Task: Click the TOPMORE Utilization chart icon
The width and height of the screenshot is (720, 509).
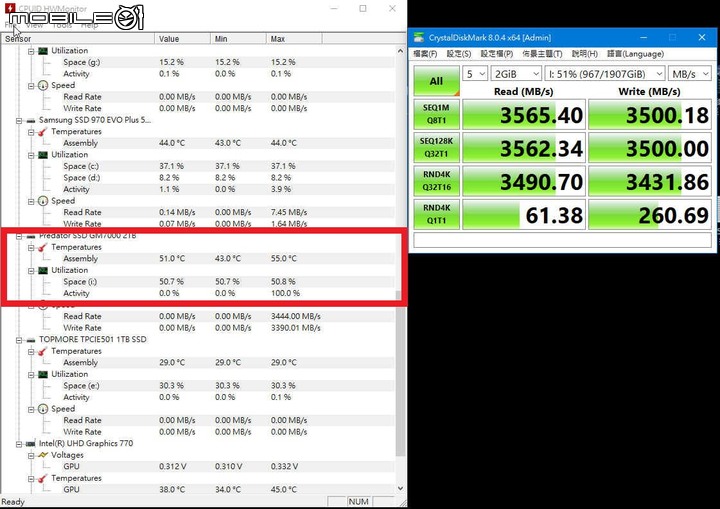Action: (43, 374)
